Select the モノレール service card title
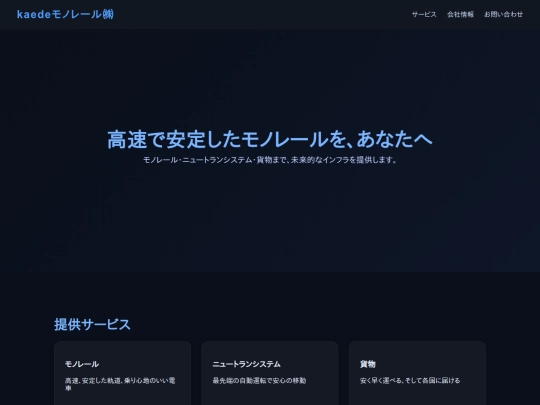Image resolution: width=540 pixels, height=405 pixels. pyautogui.click(x=82, y=364)
